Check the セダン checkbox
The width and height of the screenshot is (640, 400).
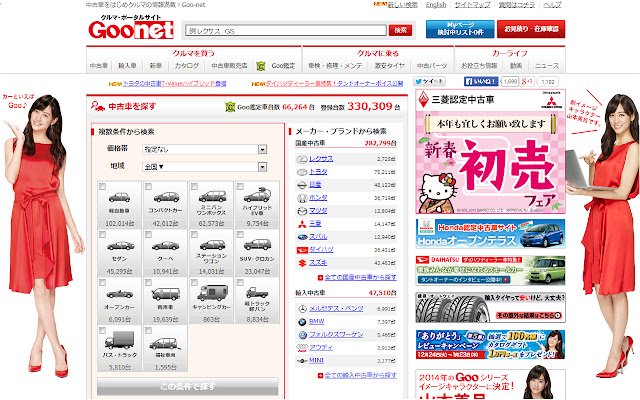[102, 235]
